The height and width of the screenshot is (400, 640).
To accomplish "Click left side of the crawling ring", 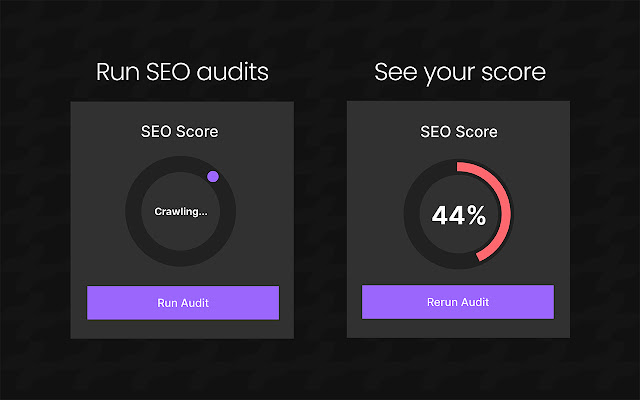I will [x=133, y=212].
